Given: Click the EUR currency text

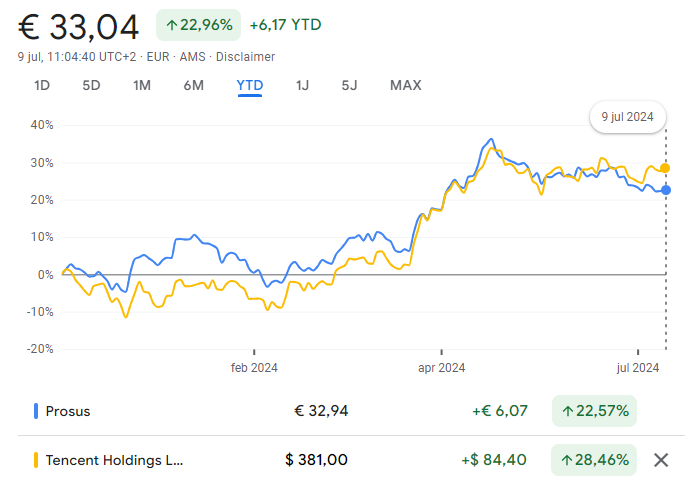Looking at the screenshot, I should [x=158, y=57].
